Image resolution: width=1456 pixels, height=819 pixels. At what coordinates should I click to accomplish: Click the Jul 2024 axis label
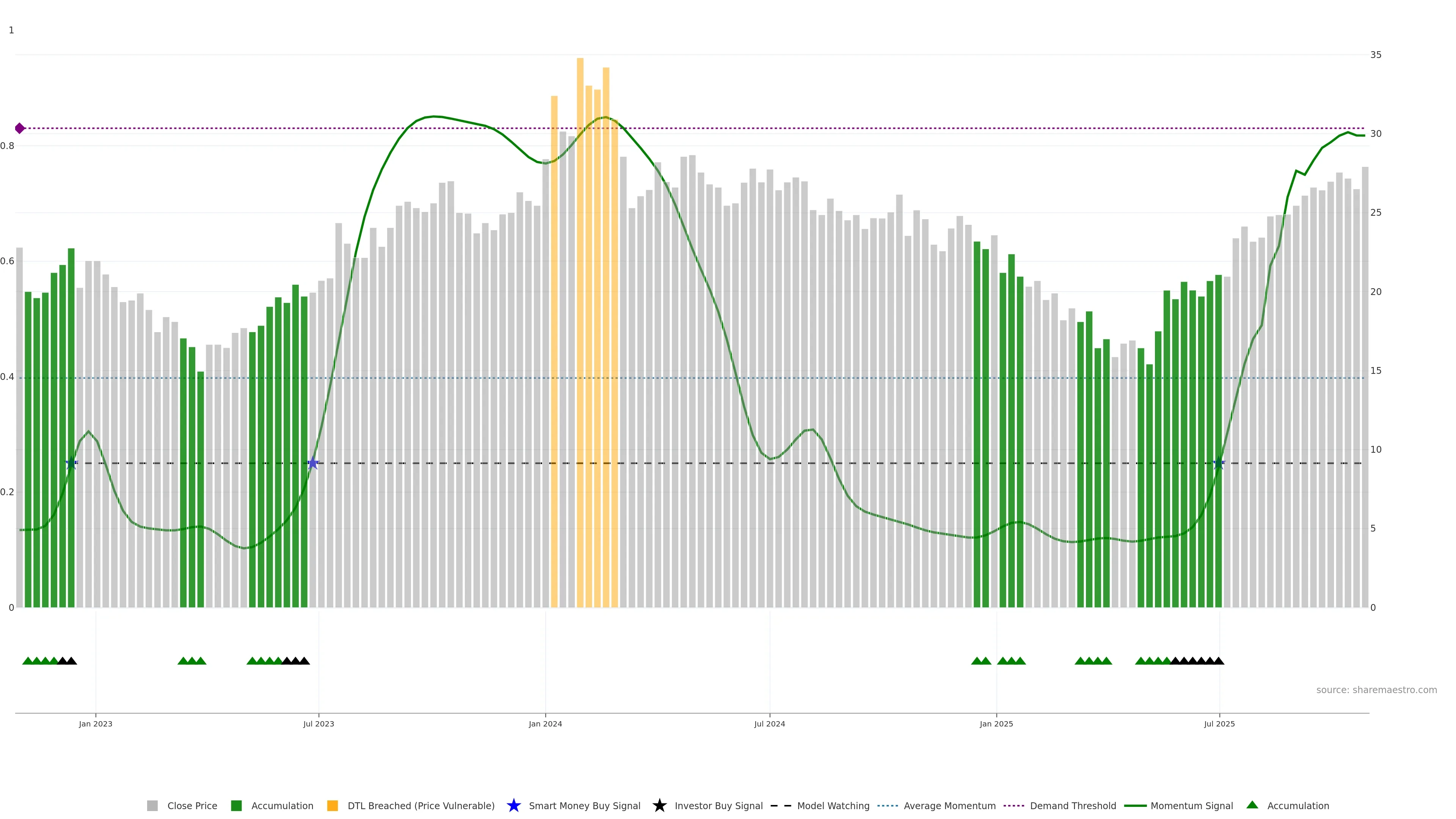(x=769, y=723)
